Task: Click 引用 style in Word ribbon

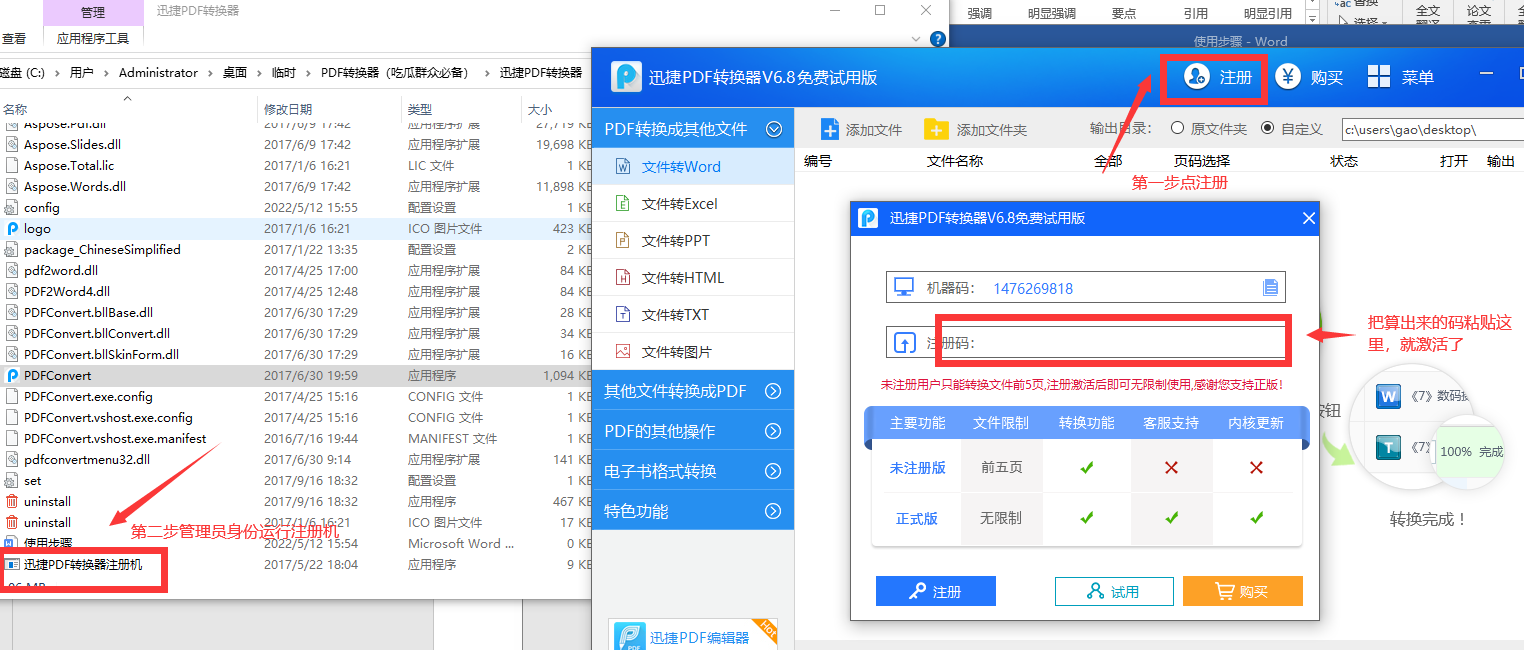Action: 1195,13
